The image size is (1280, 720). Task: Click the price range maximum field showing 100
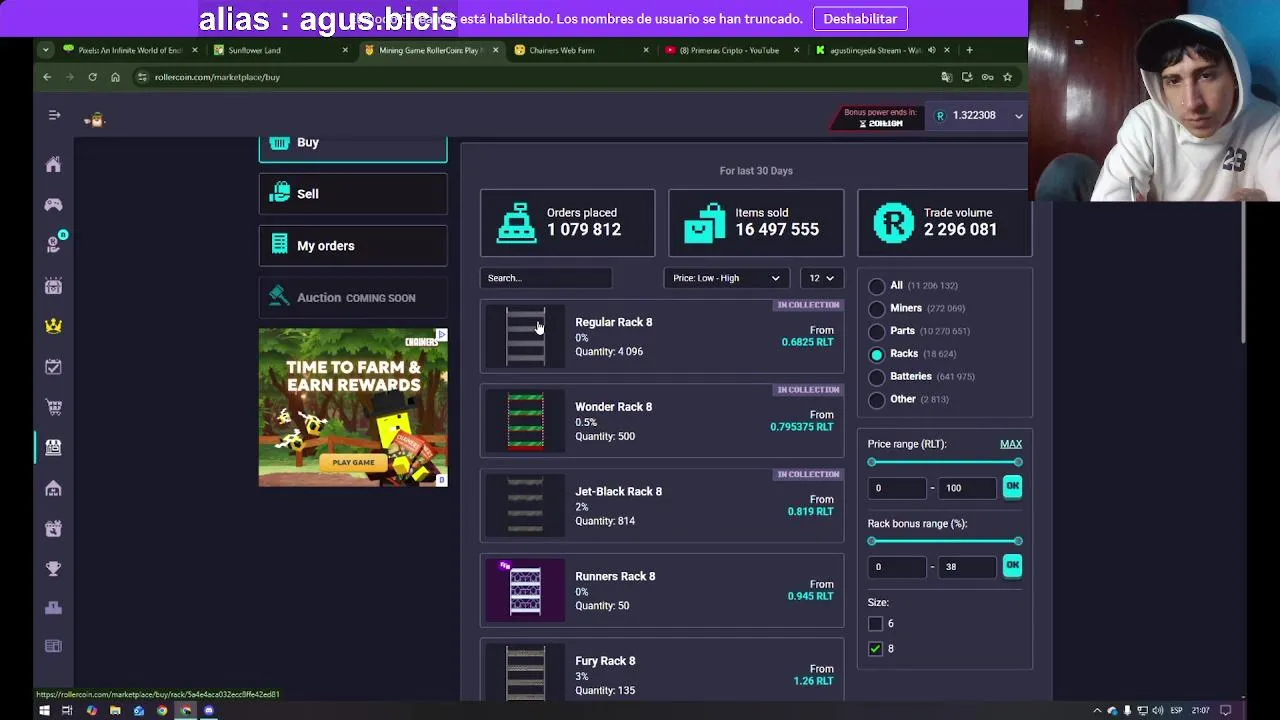(x=967, y=488)
